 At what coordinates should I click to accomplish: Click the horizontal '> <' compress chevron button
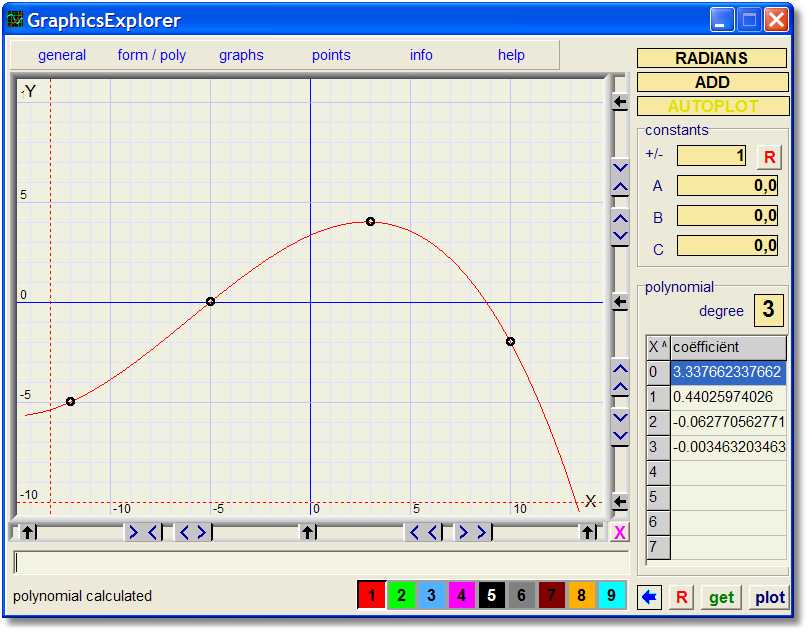click(143, 532)
